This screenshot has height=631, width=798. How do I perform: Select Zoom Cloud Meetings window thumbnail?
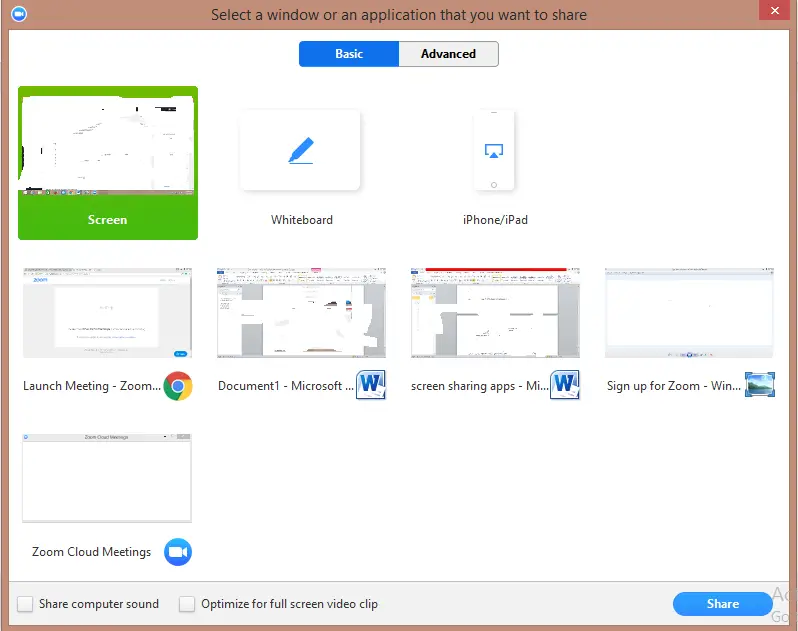point(107,478)
